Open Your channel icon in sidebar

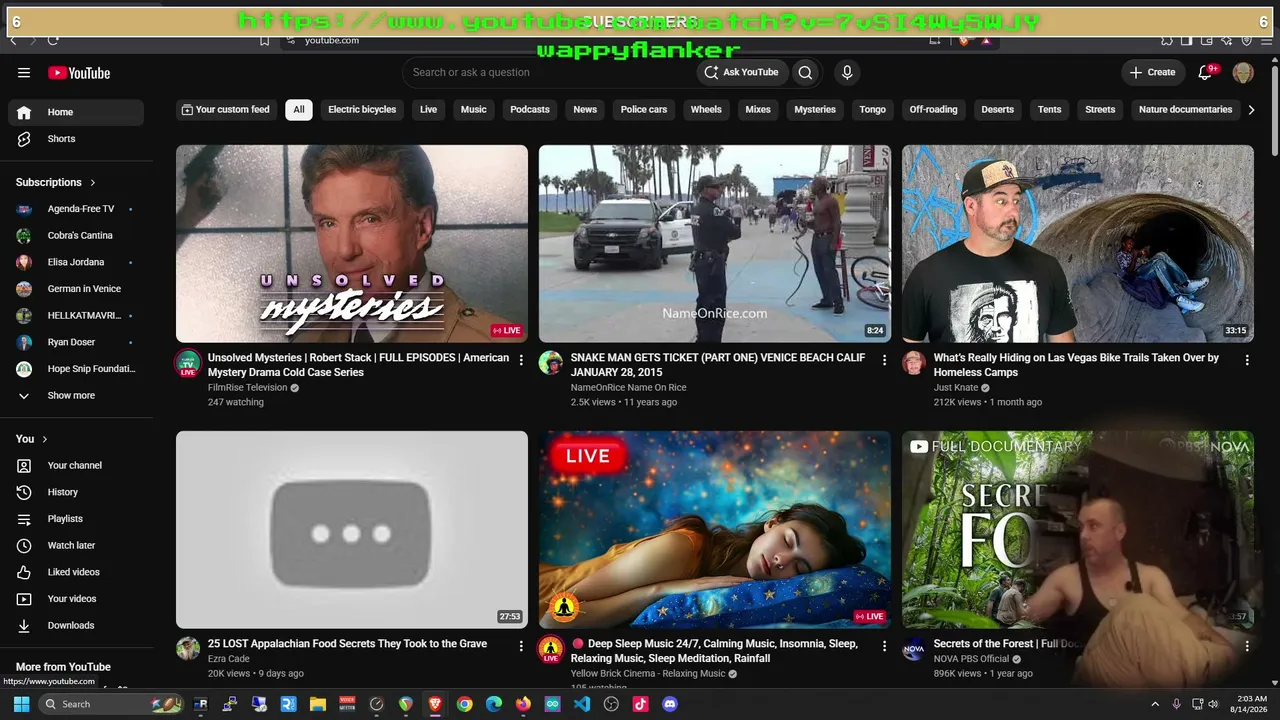(24, 466)
